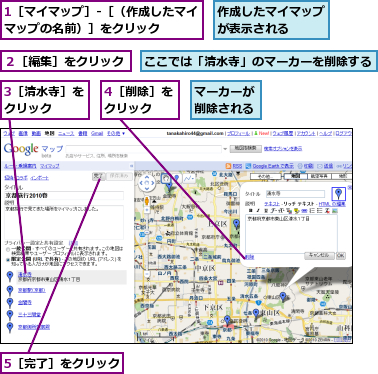Image resolution: width=378 pixels, height=374 pixels.
Task: Click the 完了 button
Action: point(99,176)
